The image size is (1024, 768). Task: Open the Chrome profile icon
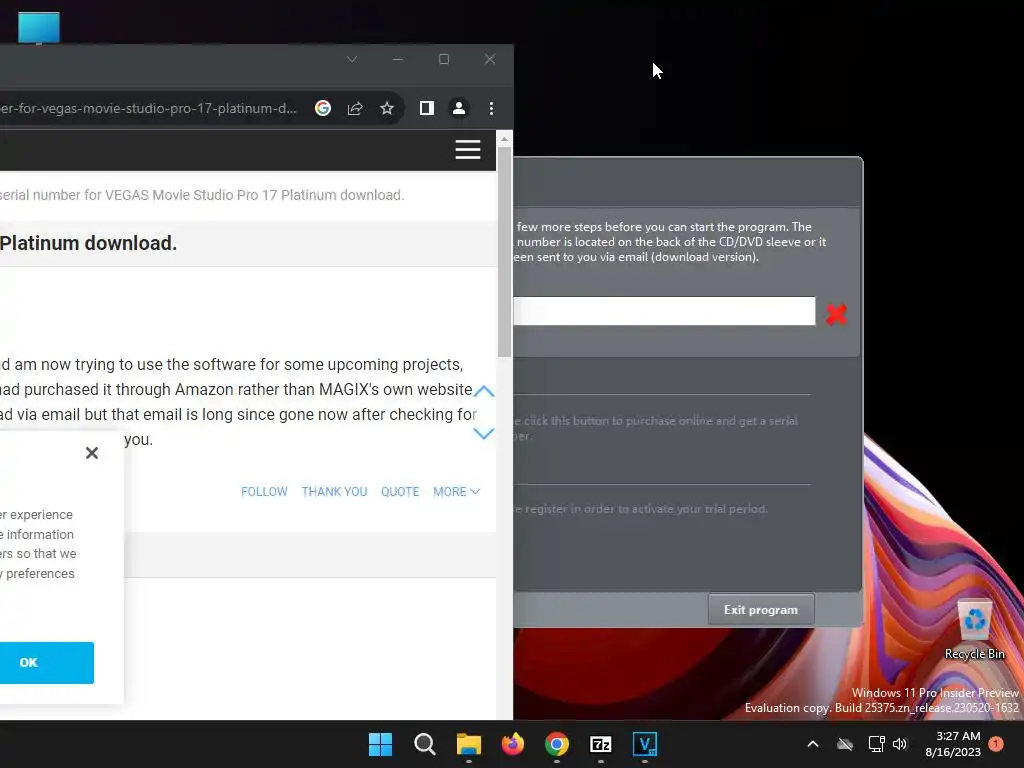coord(459,108)
